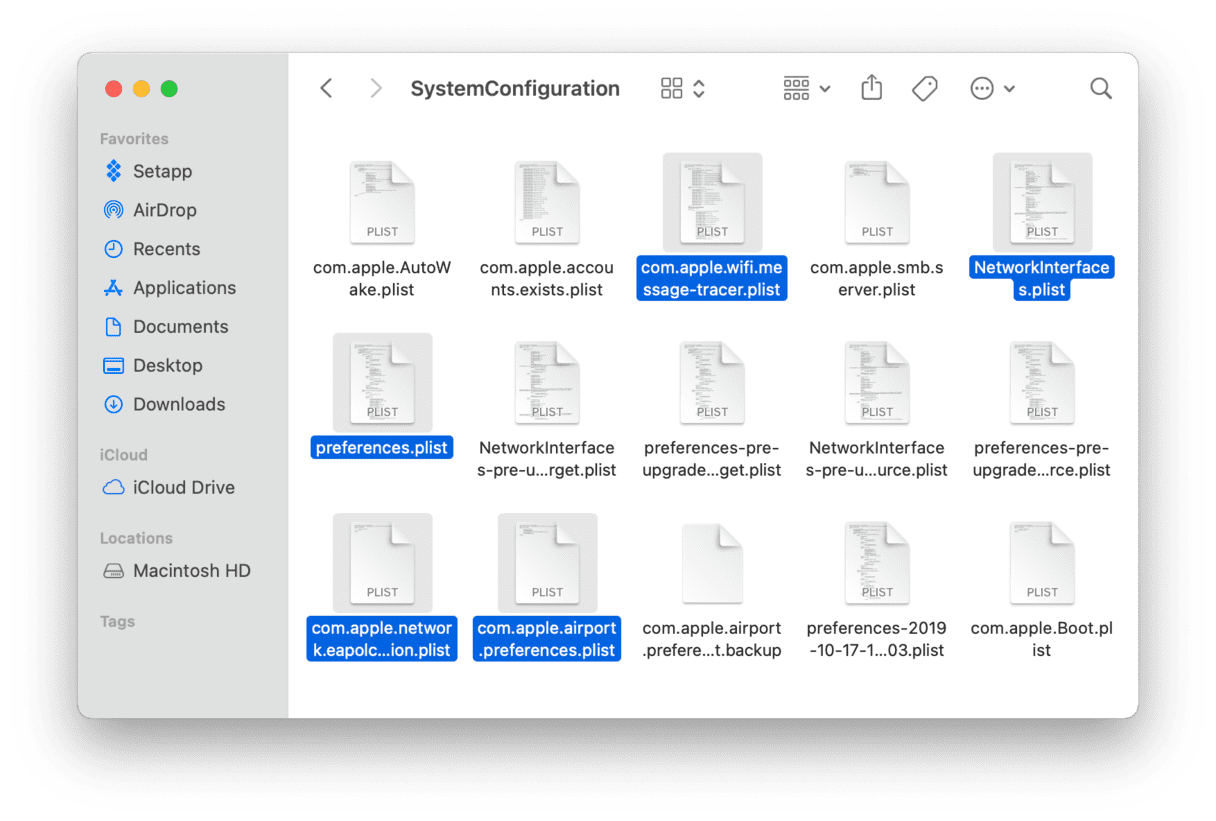The width and height of the screenshot is (1216, 821).
Task: Select the preferences-2019-10-17-1...03.plist file icon
Action: [x=877, y=563]
